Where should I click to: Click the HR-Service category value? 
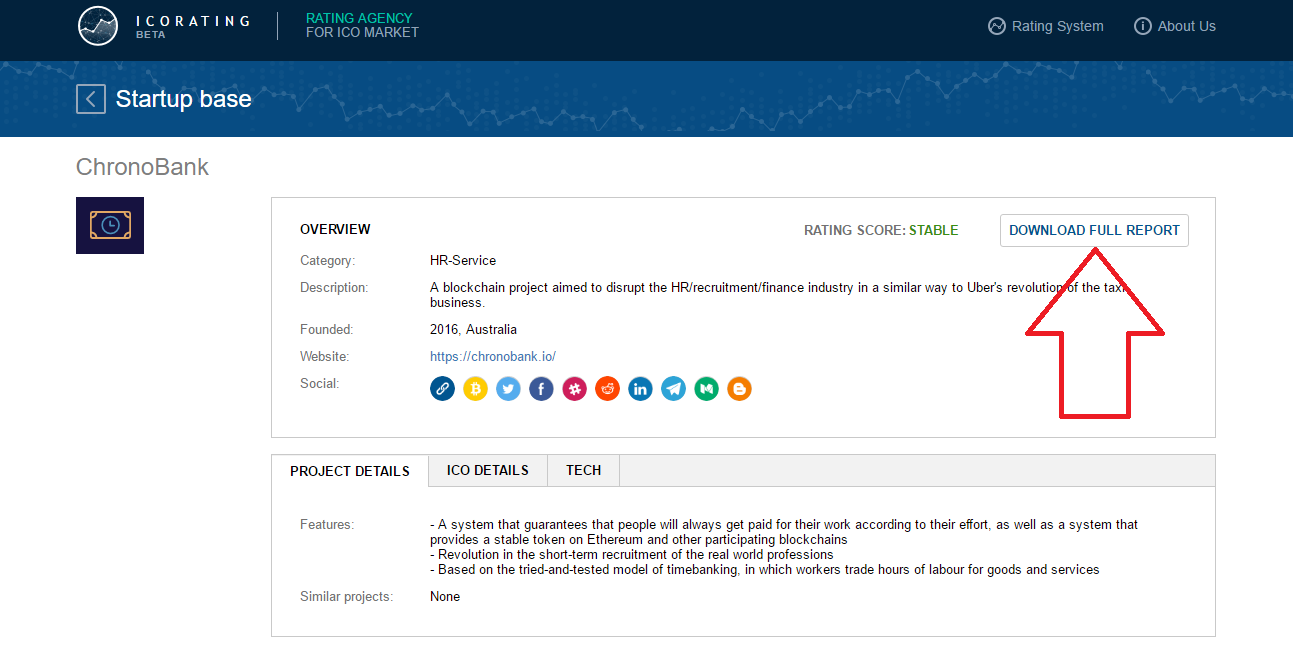click(x=463, y=260)
